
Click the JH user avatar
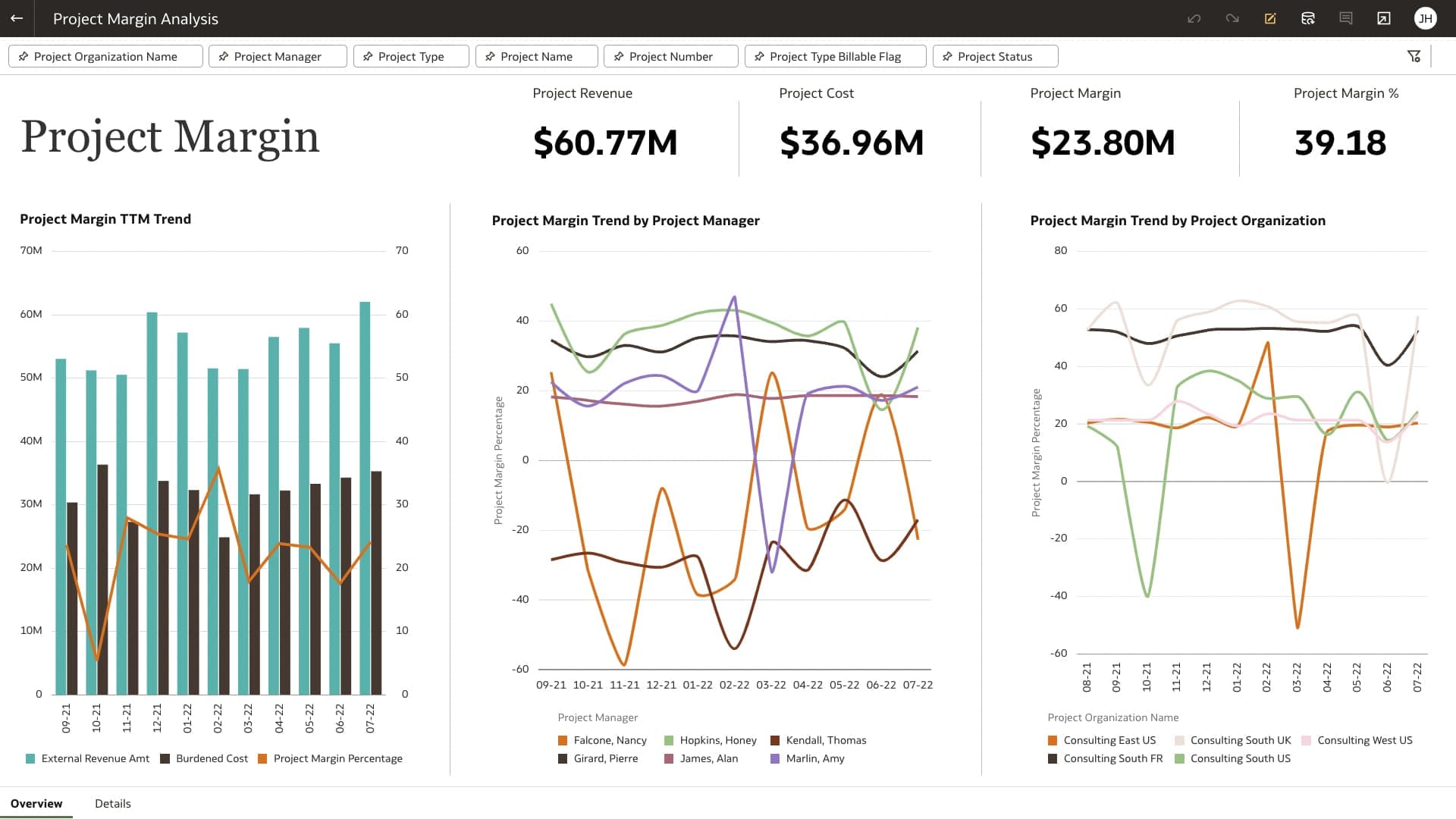pyautogui.click(x=1426, y=19)
